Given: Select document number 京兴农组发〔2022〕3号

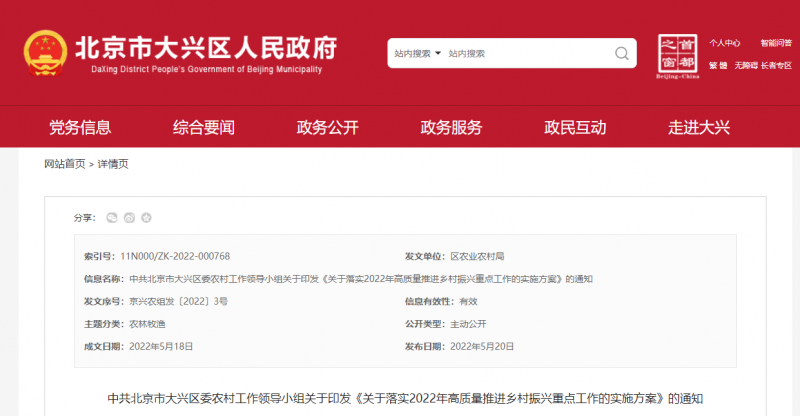Looking at the screenshot, I should [x=179, y=301].
